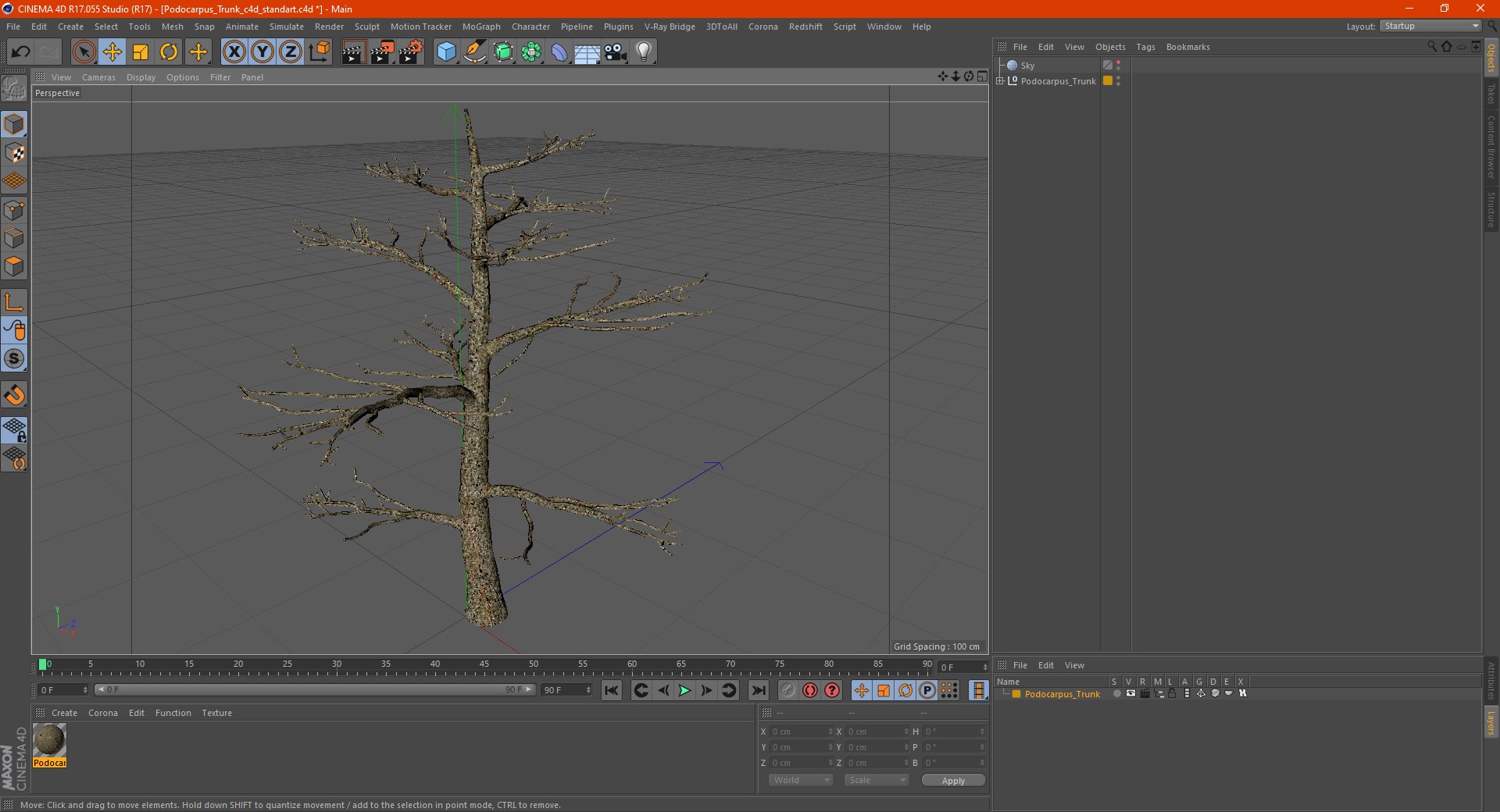Enable axis mode L-shaped icon
This screenshot has width=1500, height=812.
(14, 302)
